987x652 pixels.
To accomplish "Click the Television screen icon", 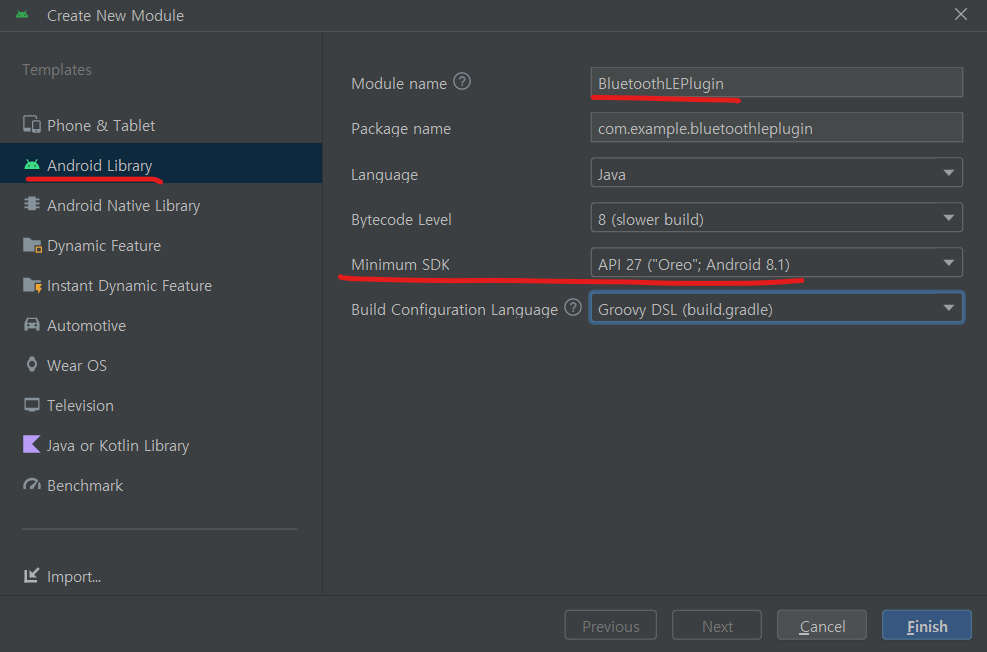I will (31, 405).
